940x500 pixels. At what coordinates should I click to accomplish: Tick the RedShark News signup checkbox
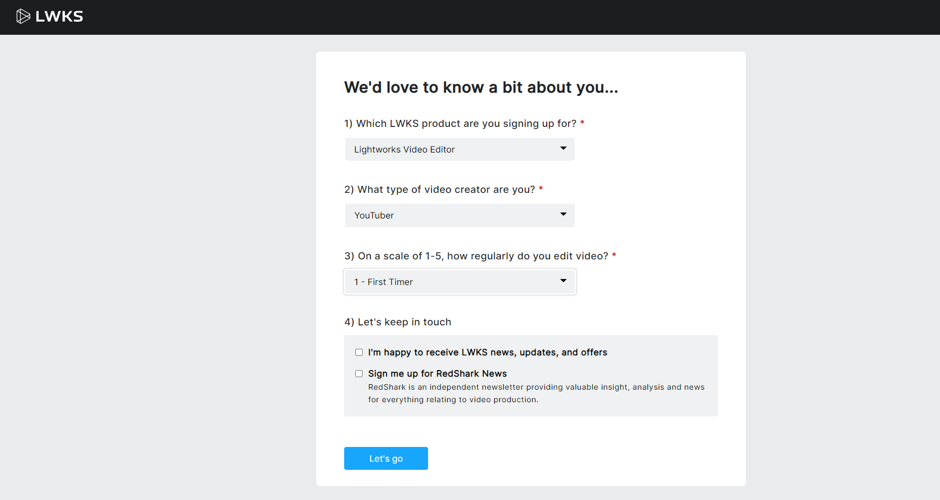pos(358,374)
